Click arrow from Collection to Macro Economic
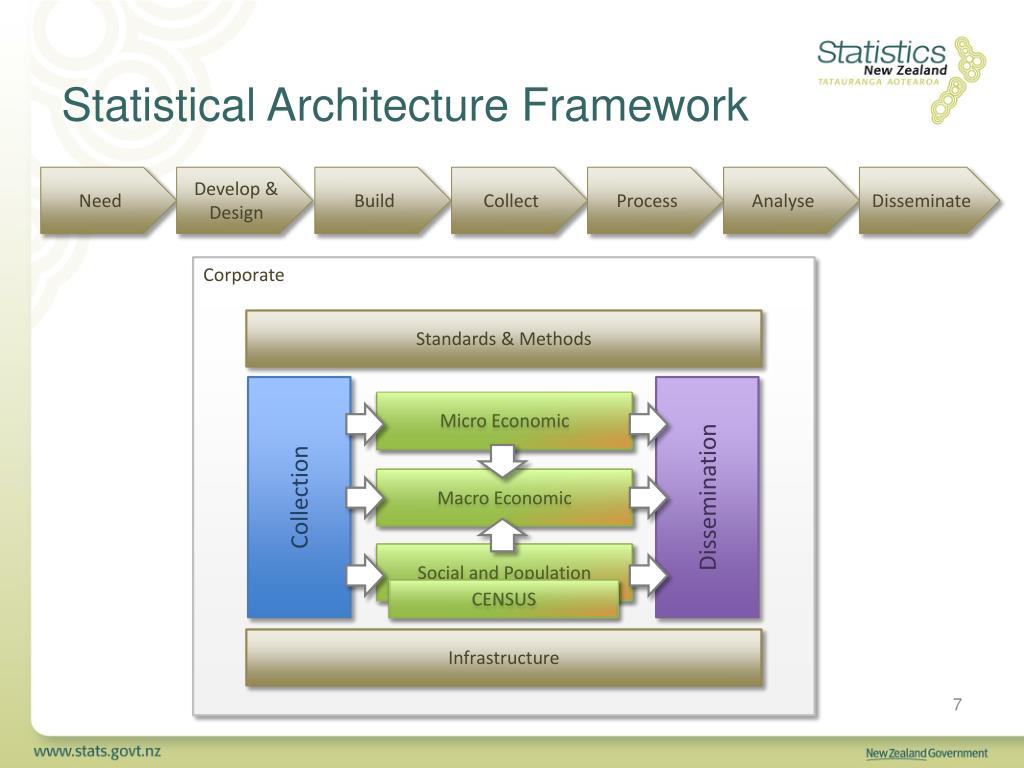Screen dimensions: 1024x768 pyautogui.click(x=364, y=498)
